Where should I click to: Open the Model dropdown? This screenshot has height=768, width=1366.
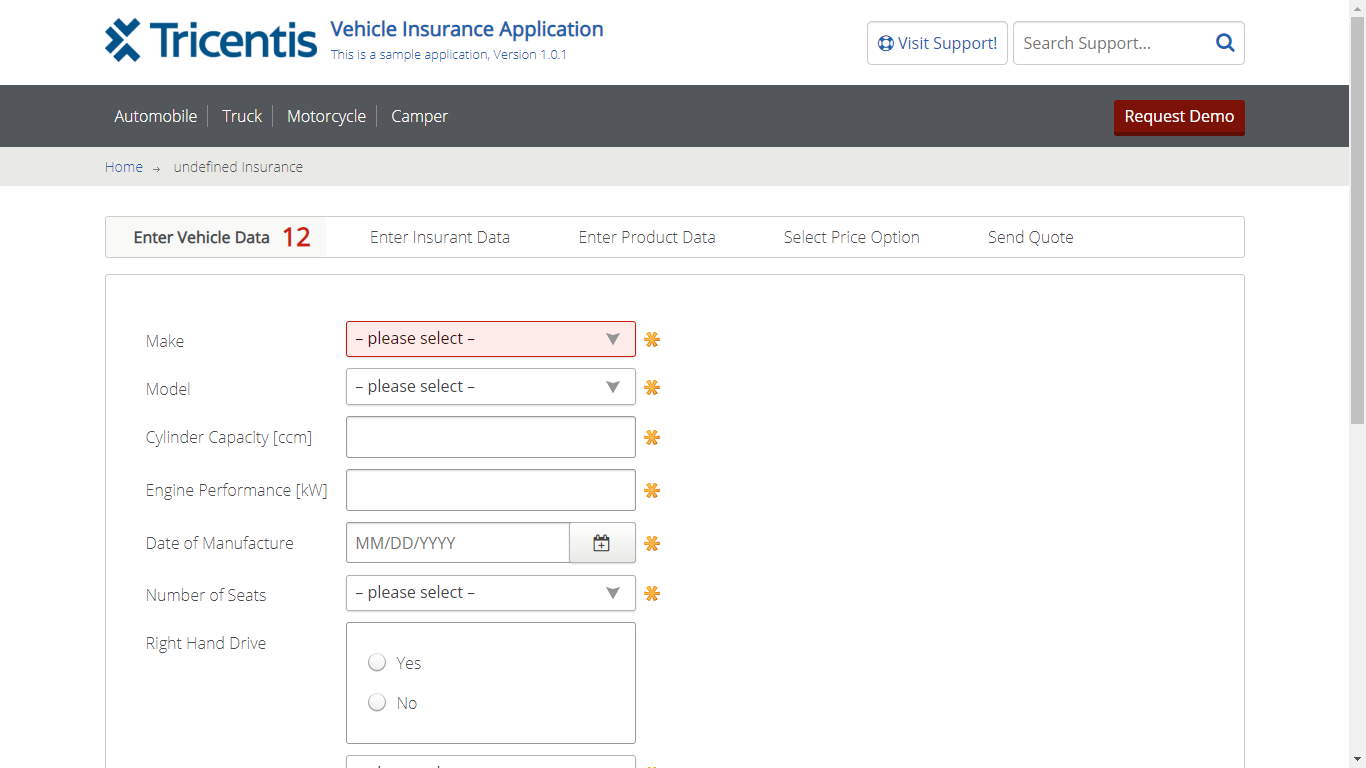click(491, 387)
